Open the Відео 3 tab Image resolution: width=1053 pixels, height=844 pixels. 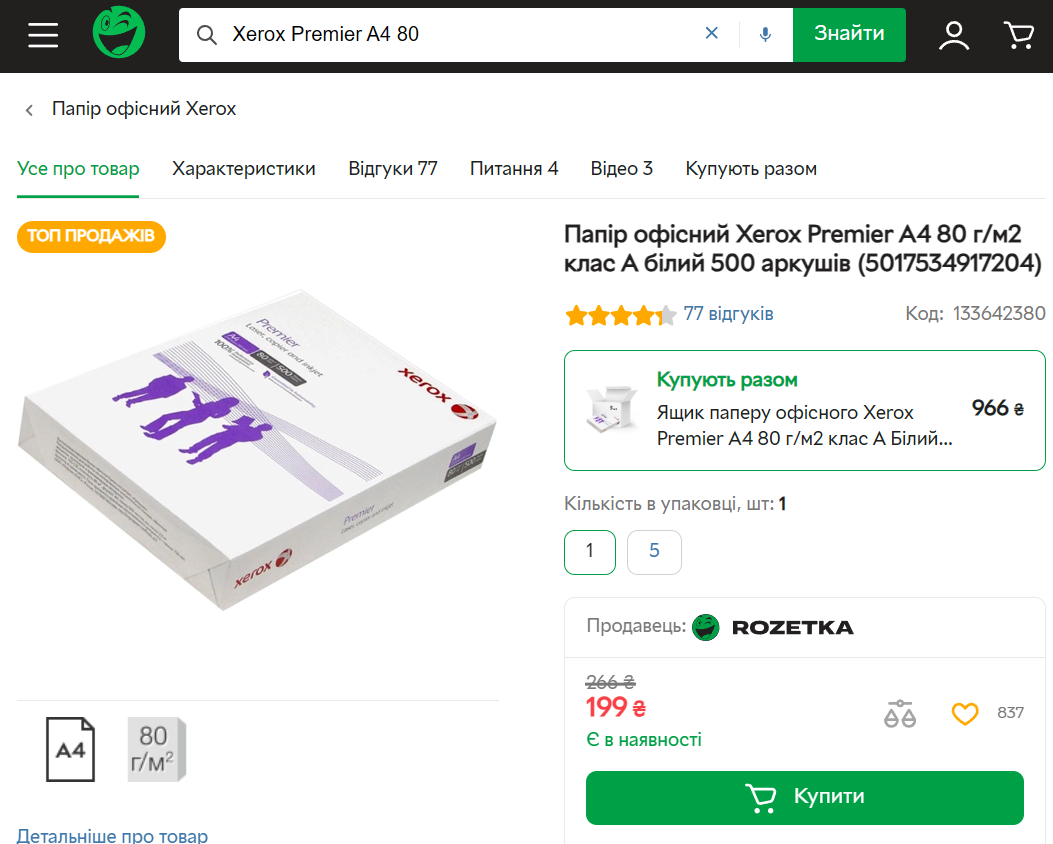pyautogui.click(x=621, y=169)
